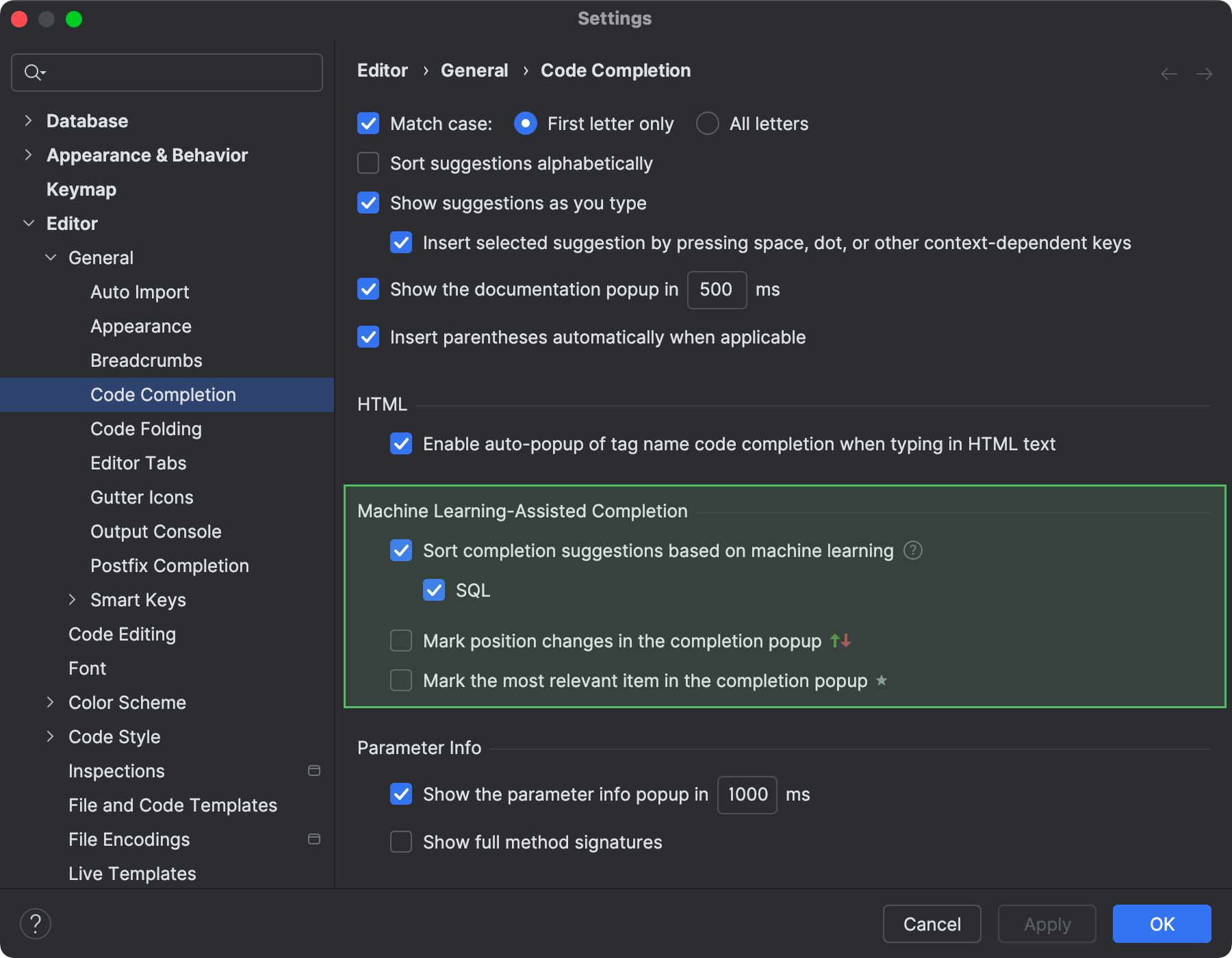The image size is (1232, 958).
Task: Expand the Database section
Action: tap(28, 120)
